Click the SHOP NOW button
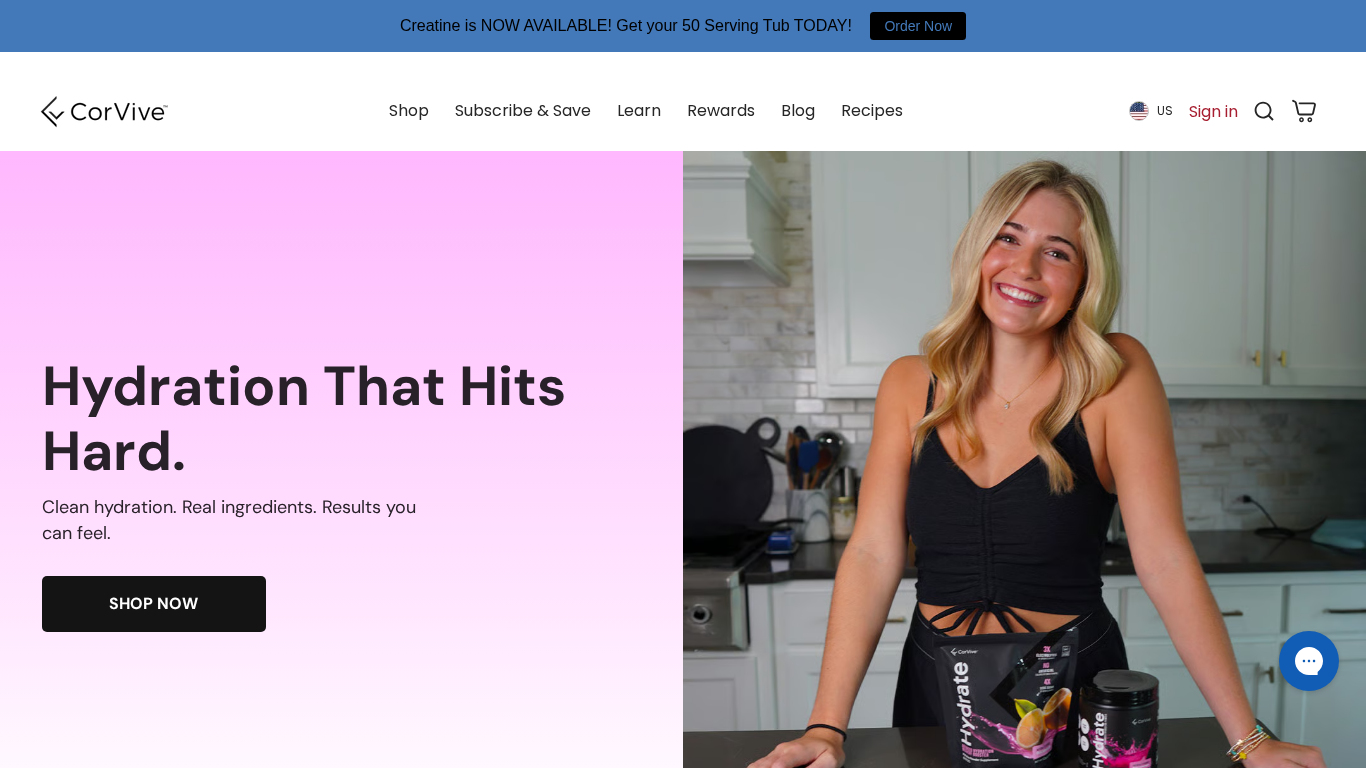Screen dimensions: 1366x768 coord(154,604)
